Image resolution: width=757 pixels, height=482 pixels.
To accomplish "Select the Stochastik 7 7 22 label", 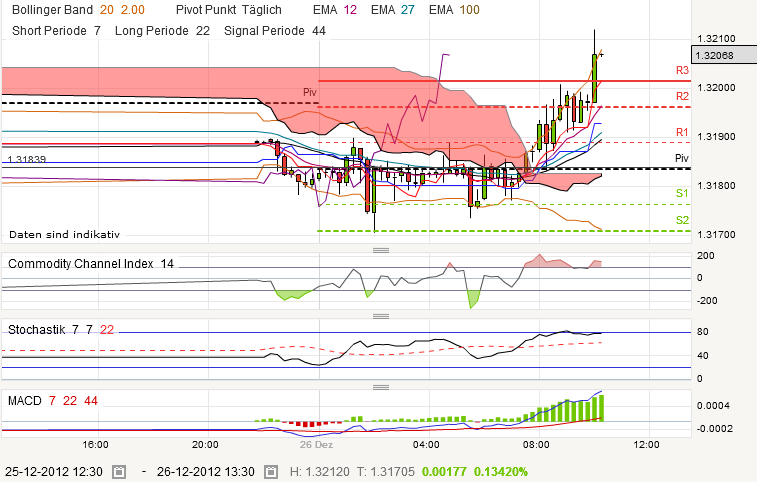I will coord(61,330).
